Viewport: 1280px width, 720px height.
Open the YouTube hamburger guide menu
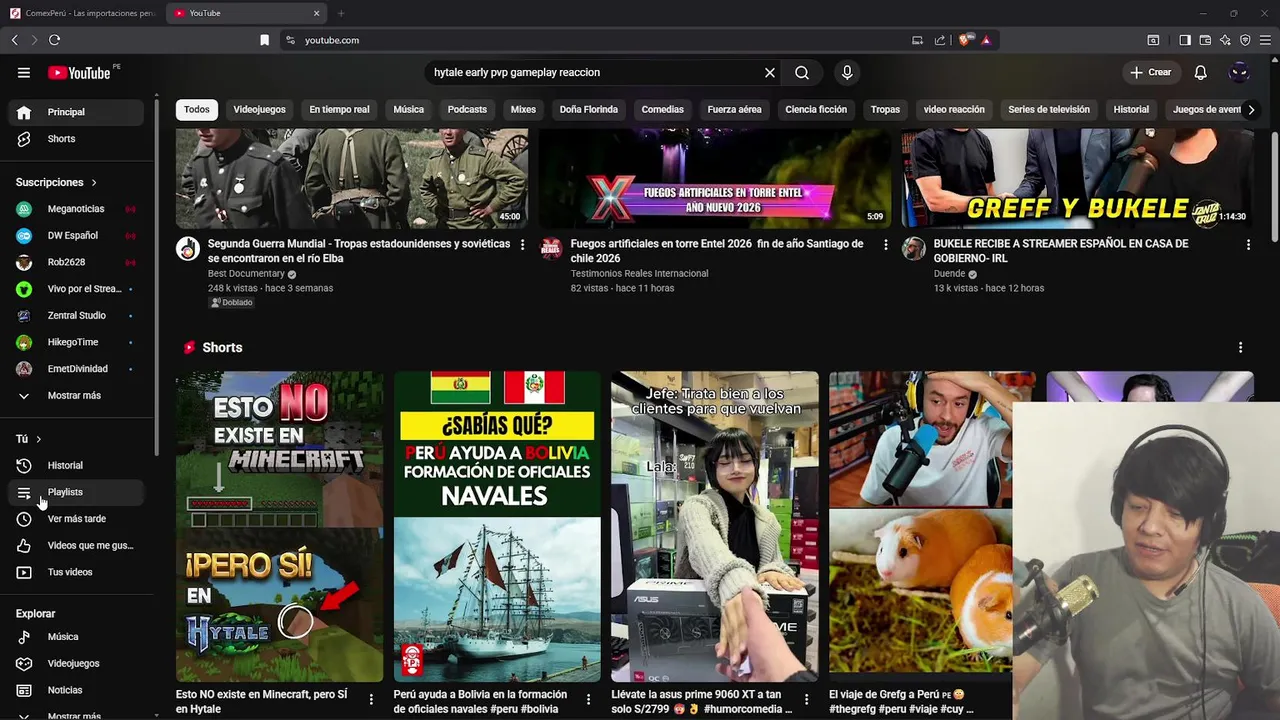tap(24, 72)
